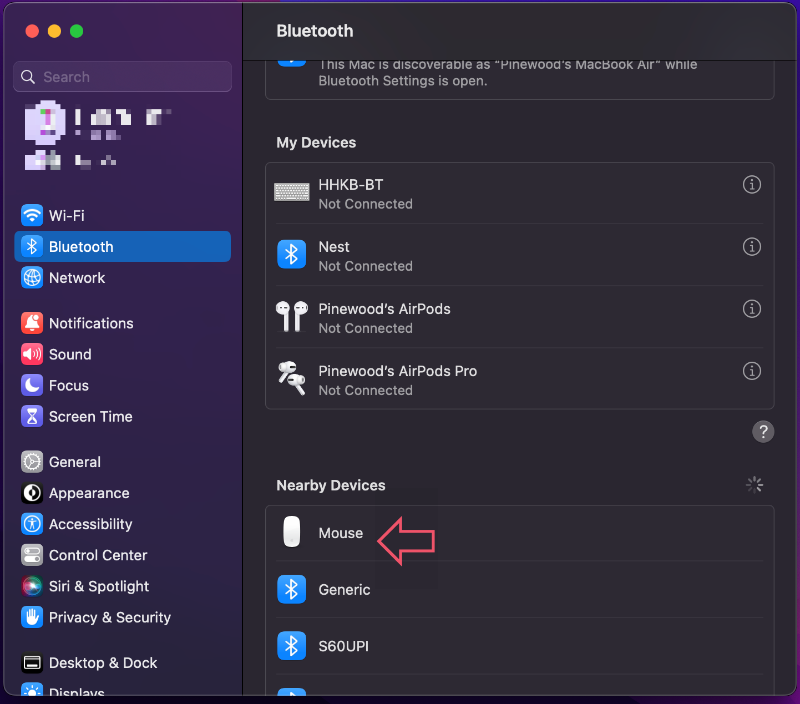Select Screen Time in the sidebar
The image size is (800, 704).
(122, 416)
